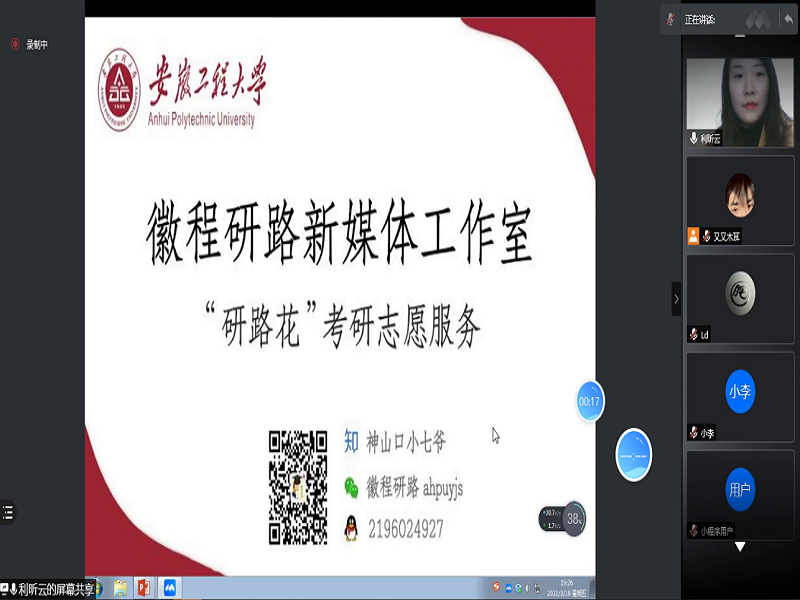Click the orange host icon beside 又又木耳
Screen dimensions: 800x600
pyautogui.click(x=692, y=236)
